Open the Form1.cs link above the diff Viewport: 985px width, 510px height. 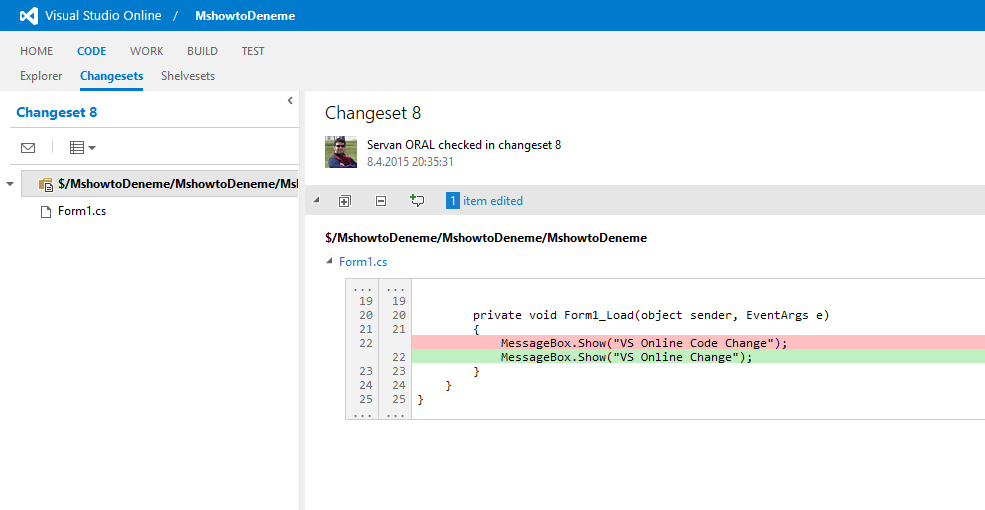pyautogui.click(x=363, y=262)
